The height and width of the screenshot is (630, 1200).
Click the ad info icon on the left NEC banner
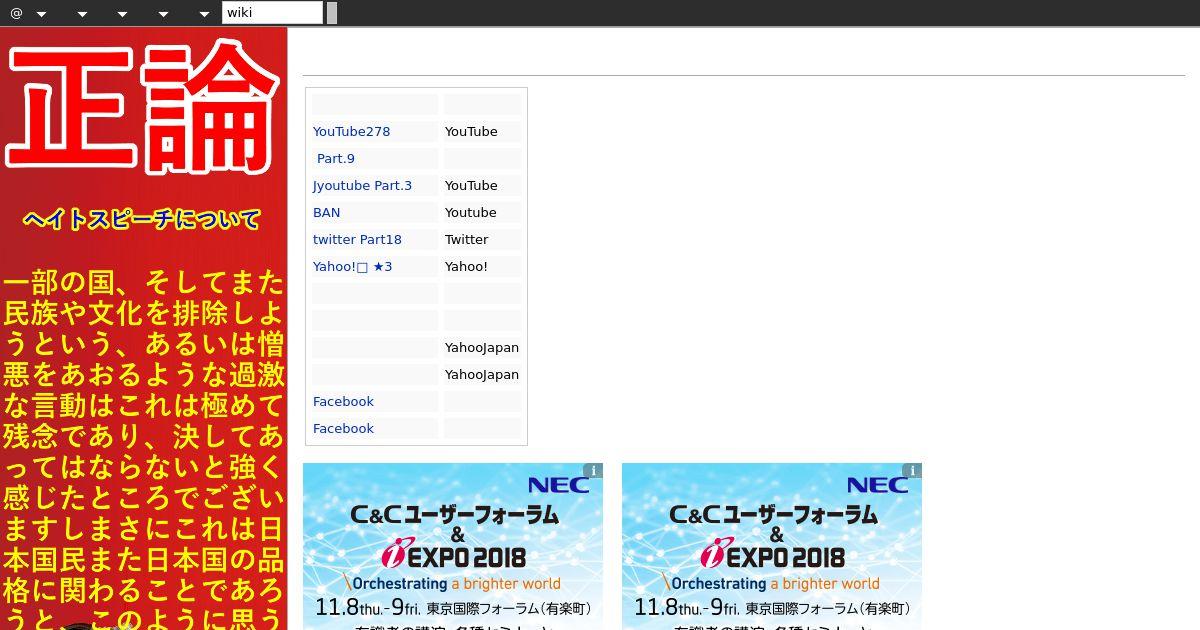pyautogui.click(x=593, y=471)
